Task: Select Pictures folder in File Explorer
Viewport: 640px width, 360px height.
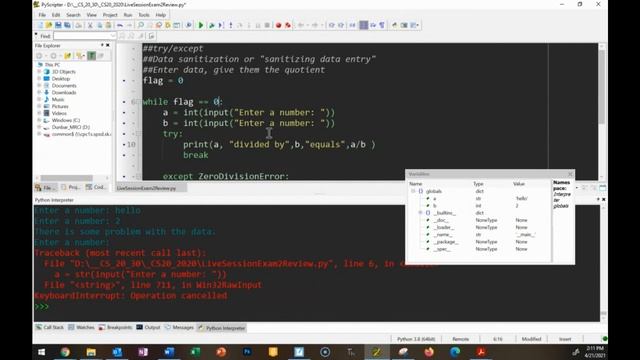Action: point(60,106)
